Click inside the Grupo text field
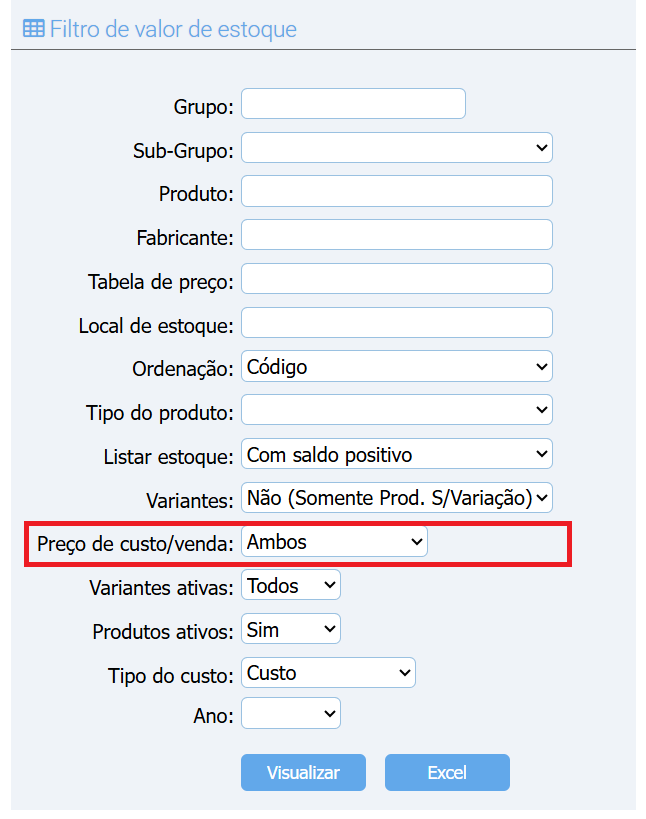The image size is (646, 819). 352,103
